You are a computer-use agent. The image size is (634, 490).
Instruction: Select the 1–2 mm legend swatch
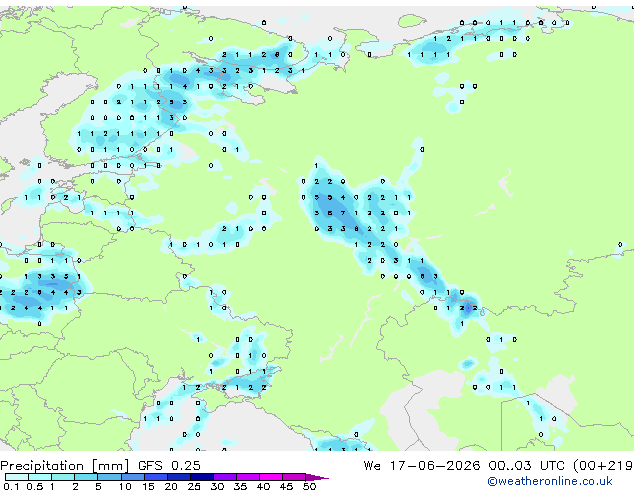[x=63, y=477]
